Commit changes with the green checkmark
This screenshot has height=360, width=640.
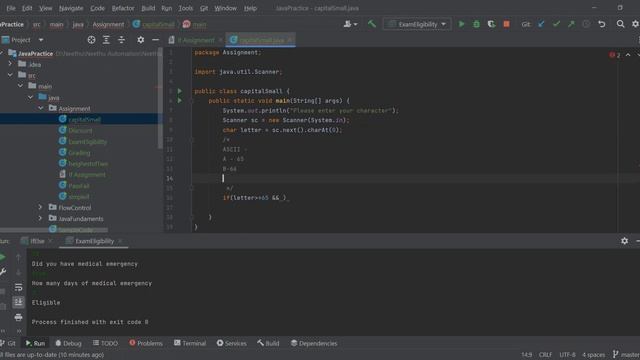[556, 24]
